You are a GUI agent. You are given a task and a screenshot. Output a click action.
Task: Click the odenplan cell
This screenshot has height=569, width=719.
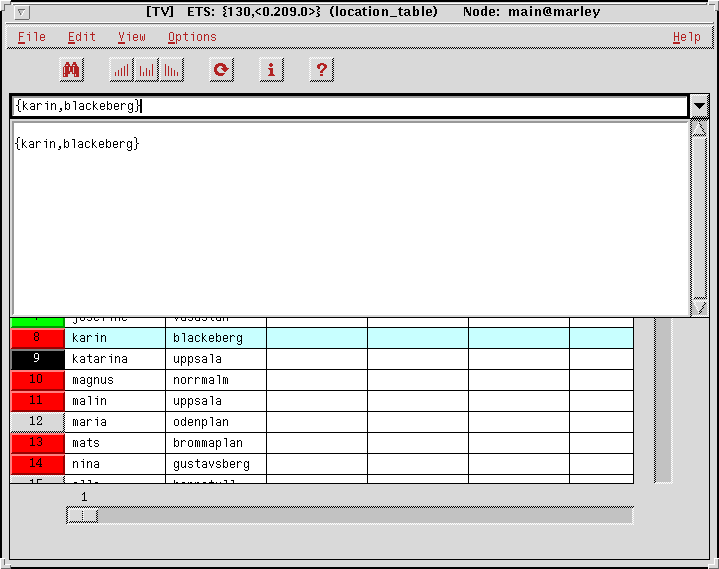pyautogui.click(x=216, y=422)
